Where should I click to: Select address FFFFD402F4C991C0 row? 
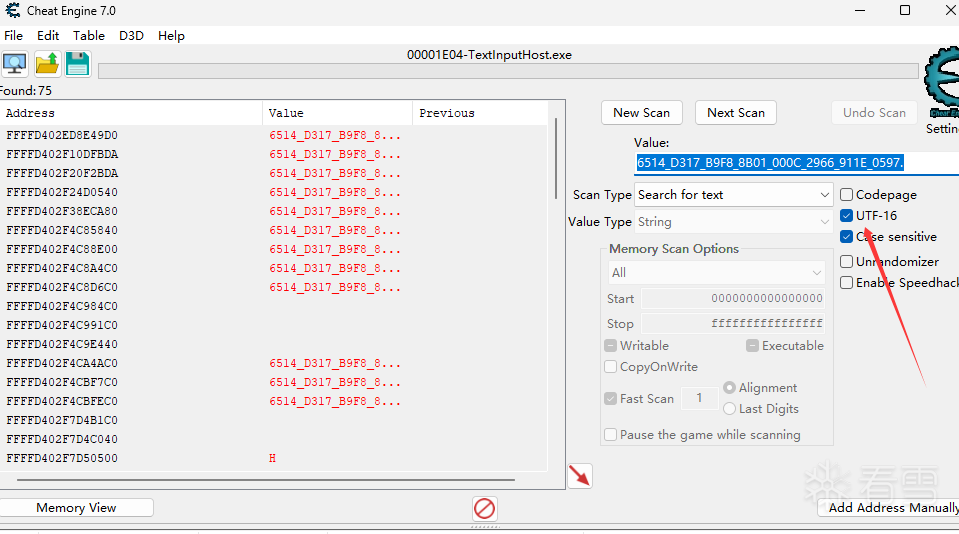click(273, 325)
